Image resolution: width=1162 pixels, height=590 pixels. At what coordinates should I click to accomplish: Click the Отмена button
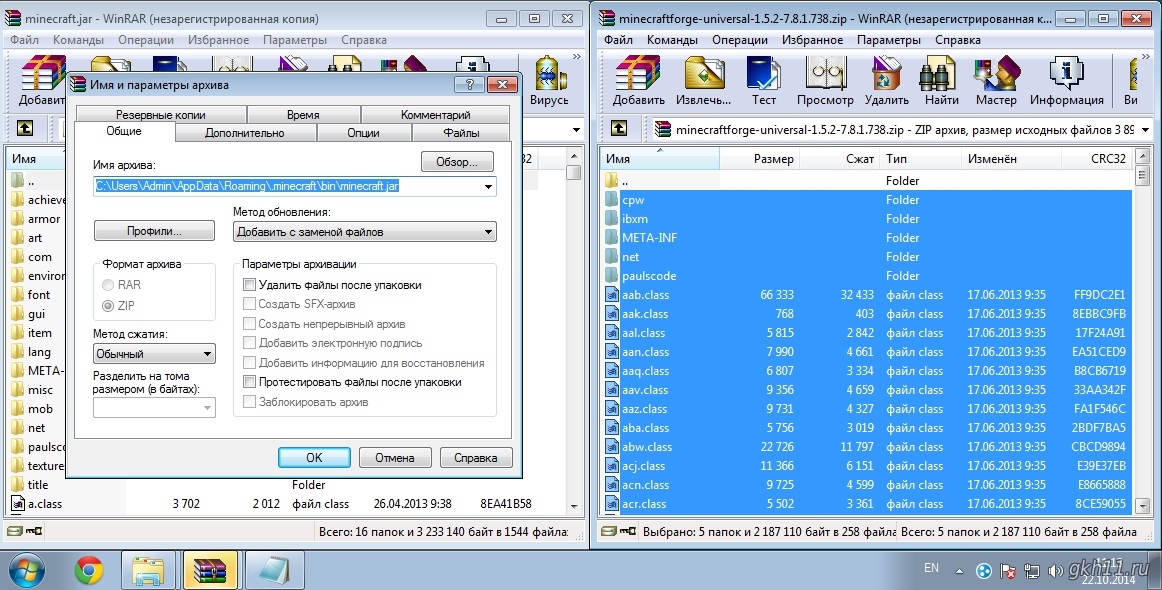coord(395,457)
